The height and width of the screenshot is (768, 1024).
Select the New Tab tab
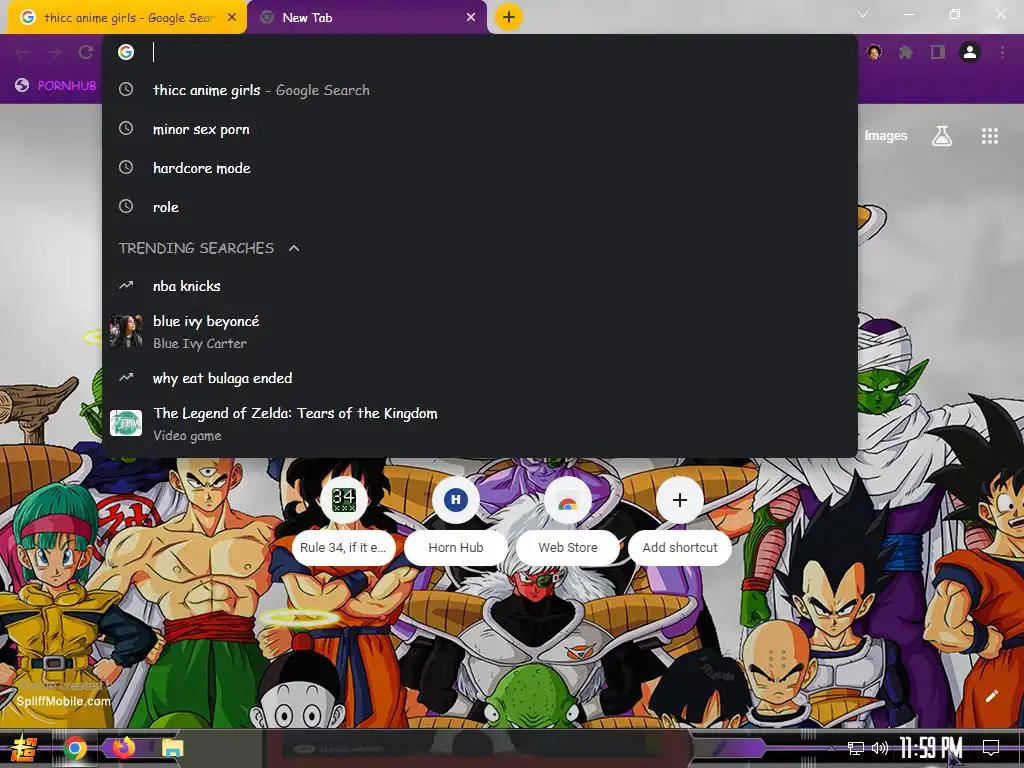[367, 18]
